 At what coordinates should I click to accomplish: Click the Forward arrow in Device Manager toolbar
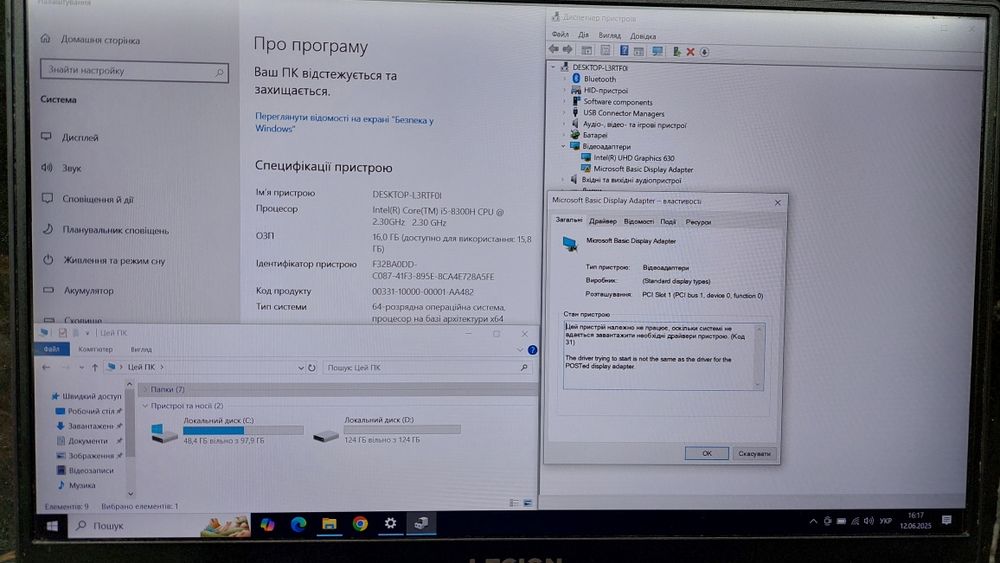coord(567,50)
